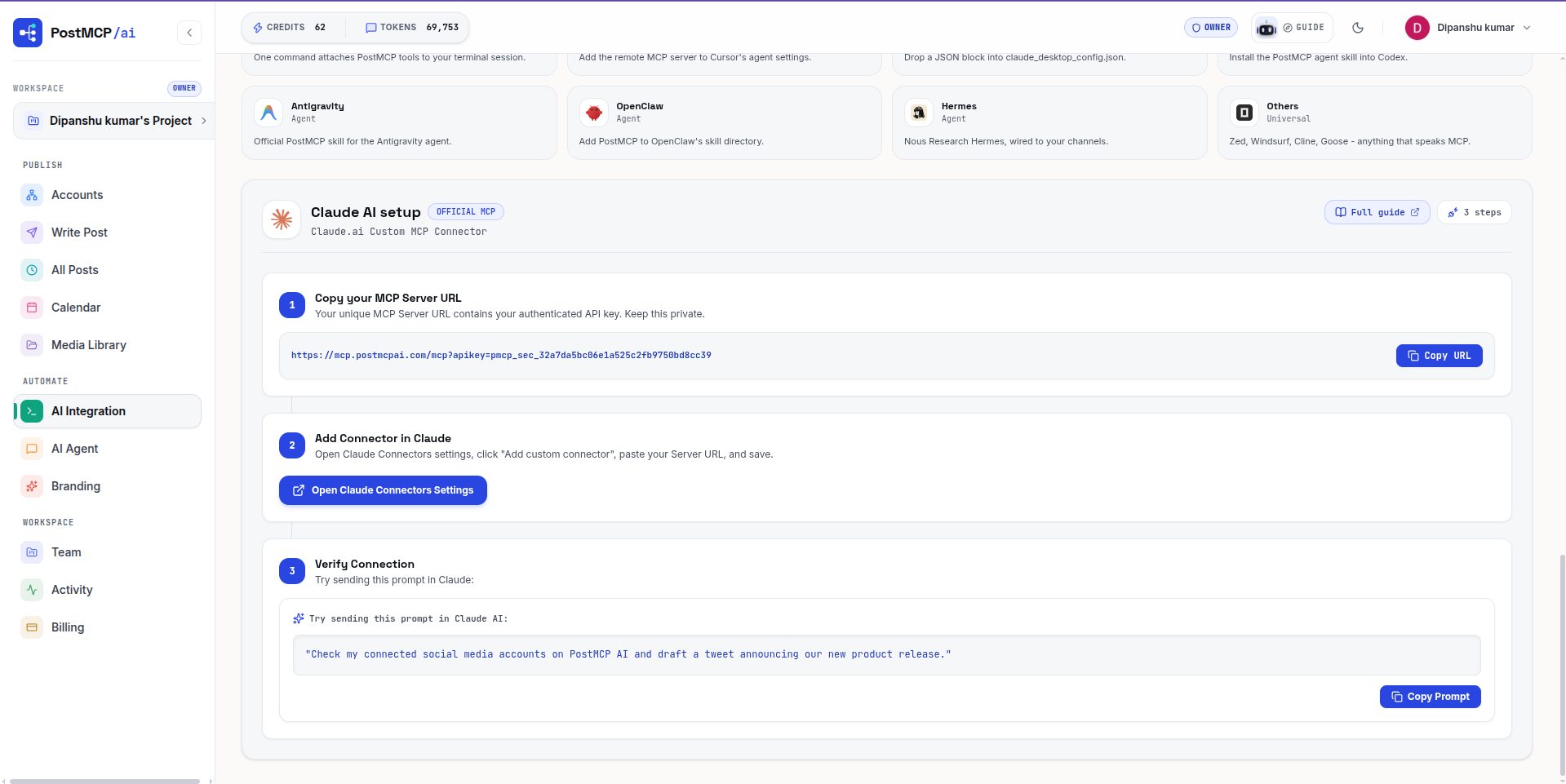Image resolution: width=1566 pixels, height=784 pixels.
Task: Click the Activity pulse icon
Action: pos(32,590)
